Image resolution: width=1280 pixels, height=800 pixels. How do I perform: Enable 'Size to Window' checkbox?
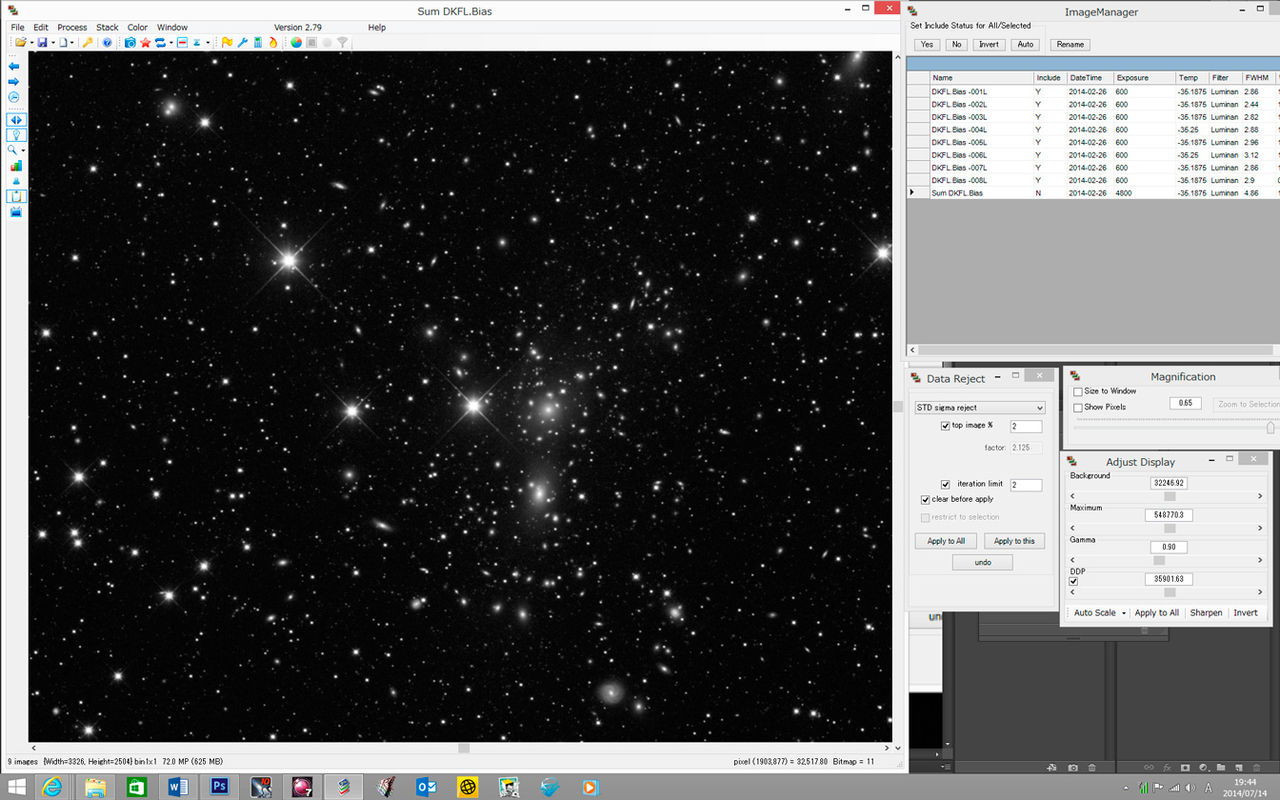[1078, 391]
